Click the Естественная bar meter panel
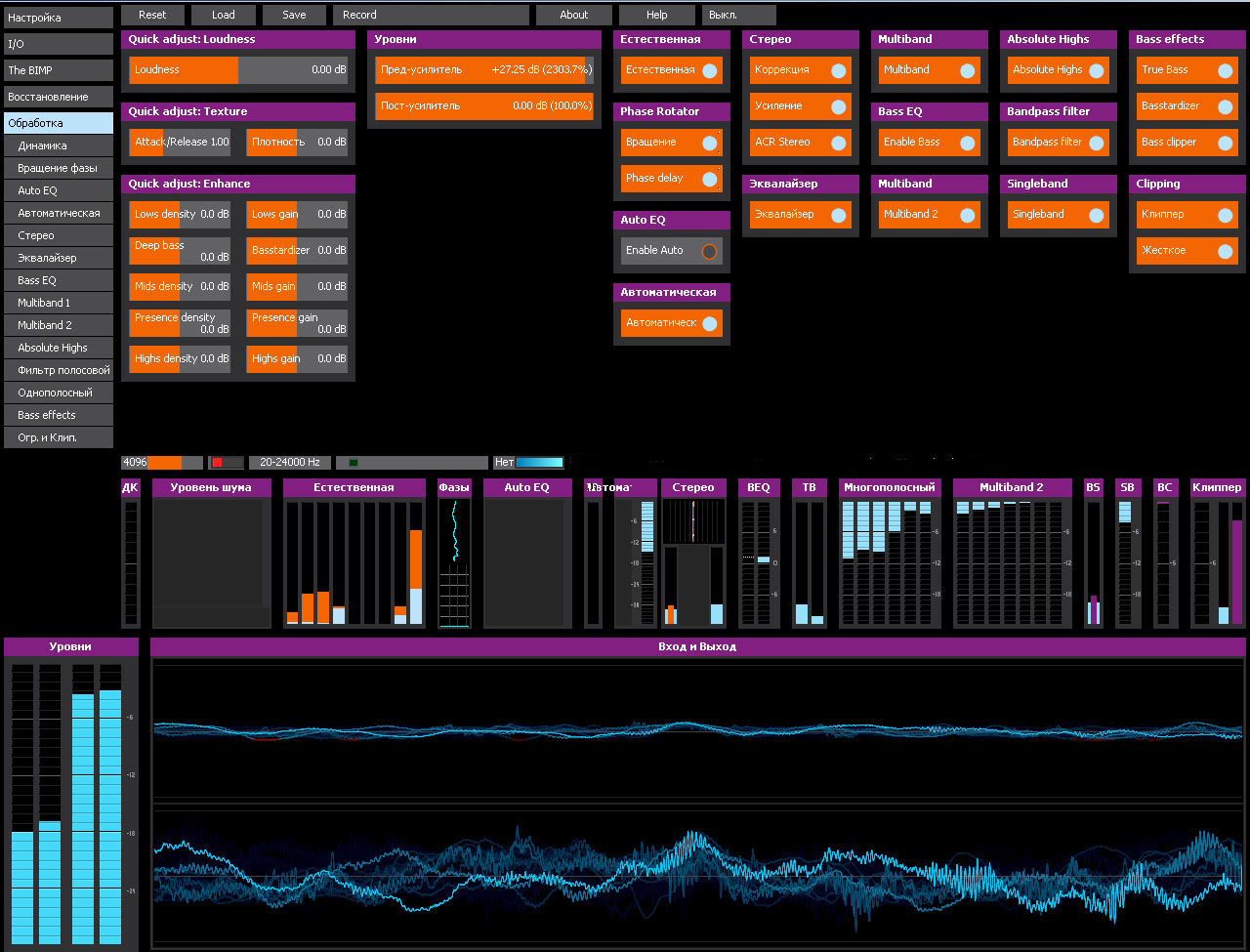1250x952 pixels. click(354, 562)
